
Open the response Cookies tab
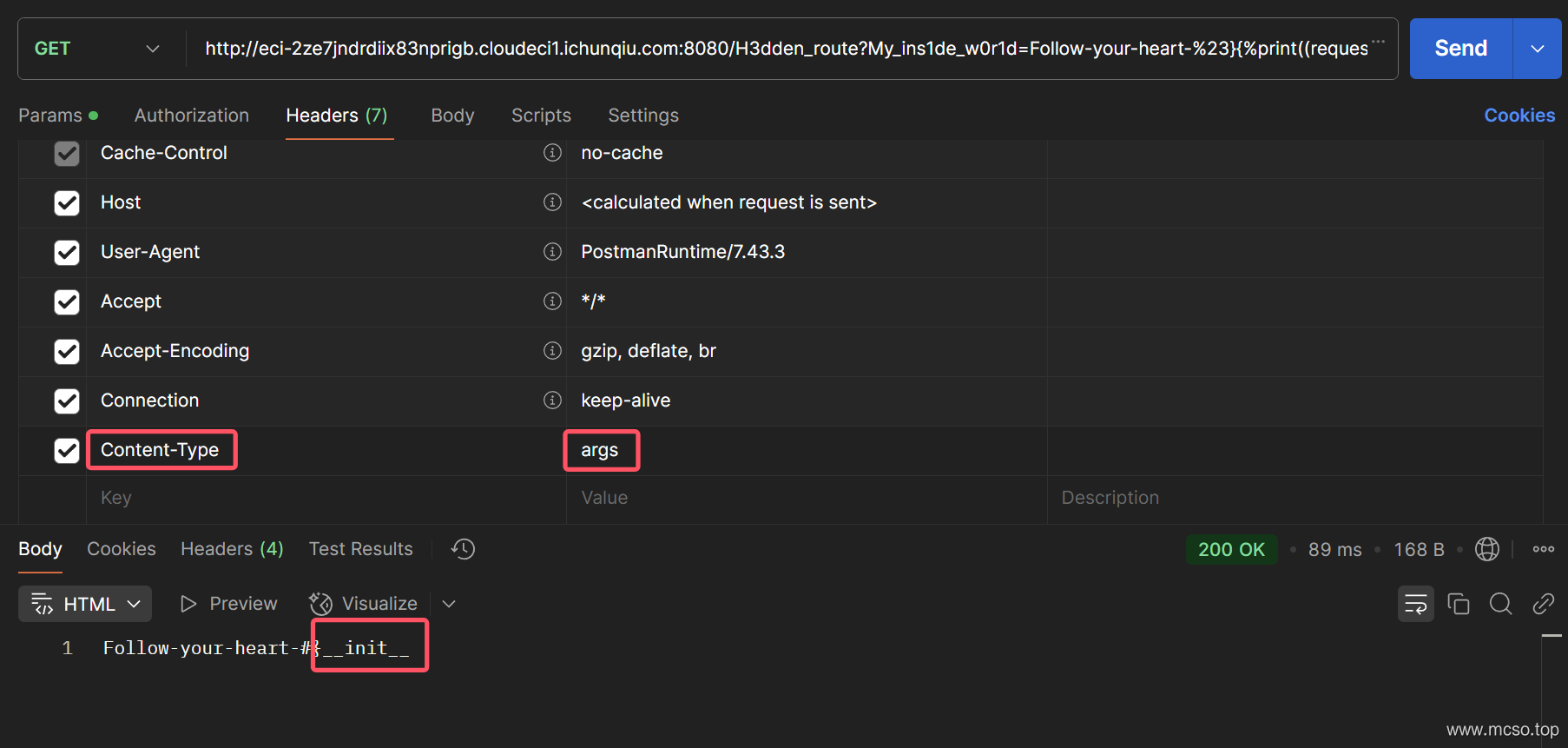[122, 549]
